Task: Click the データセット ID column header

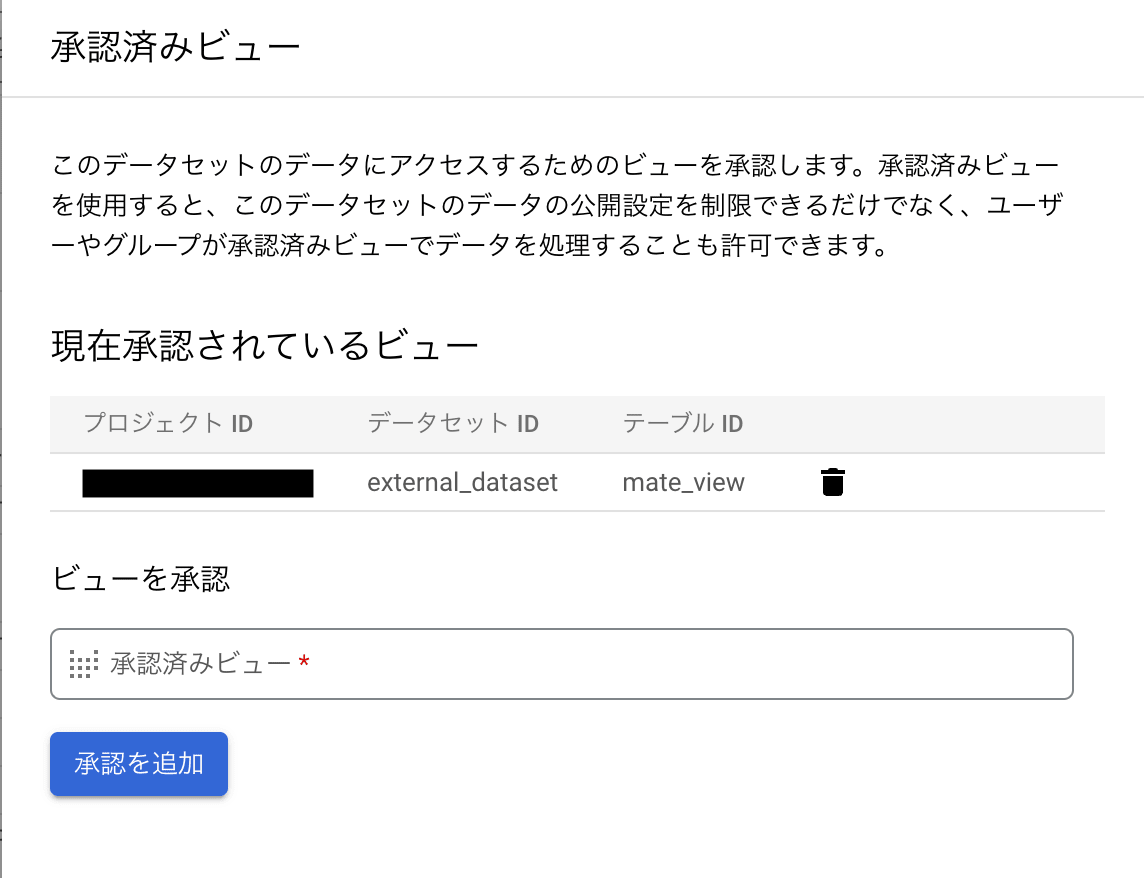Action: tap(451, 423)
